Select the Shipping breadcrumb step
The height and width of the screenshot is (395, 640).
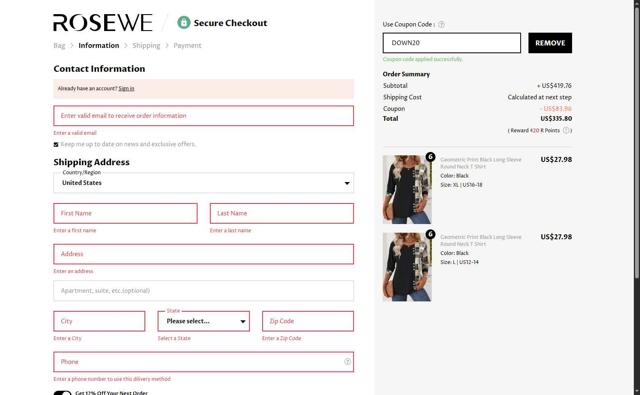(x=146, y=45)
